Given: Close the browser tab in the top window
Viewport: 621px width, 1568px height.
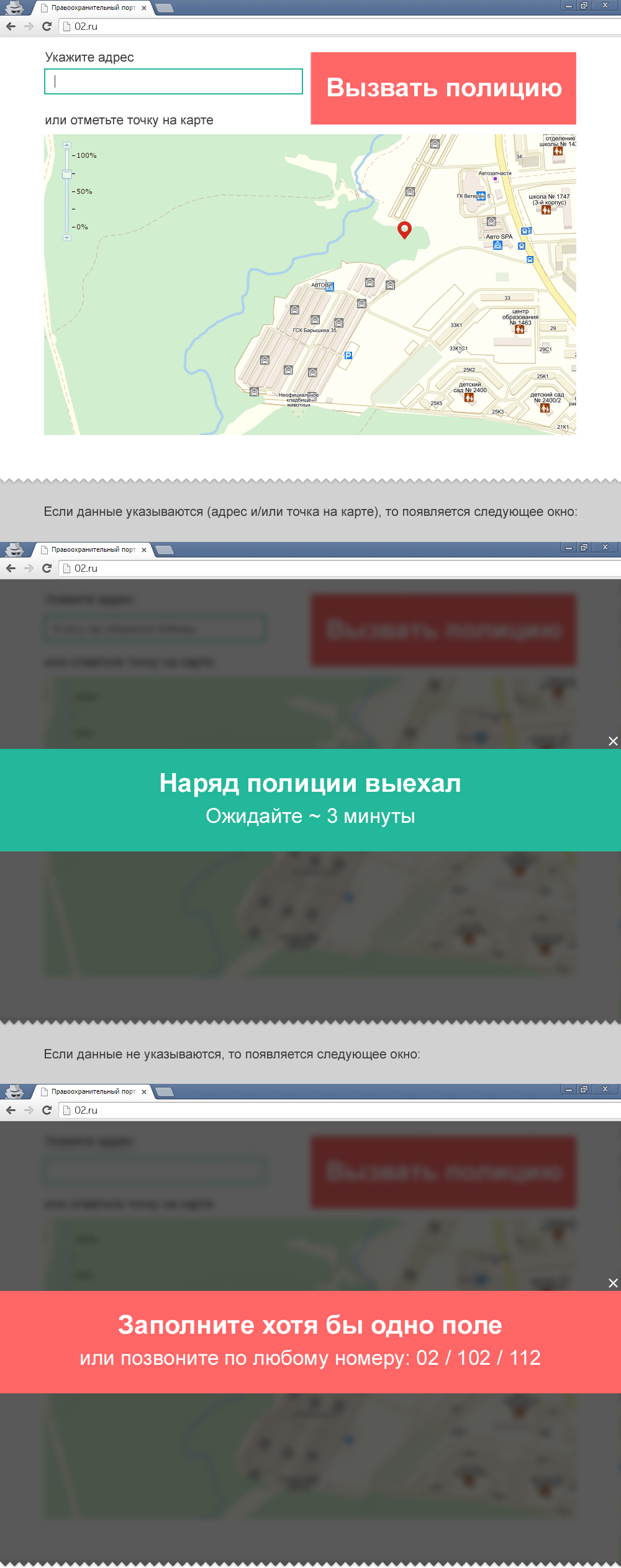Looking at the screenshot, I should point(144,8).
